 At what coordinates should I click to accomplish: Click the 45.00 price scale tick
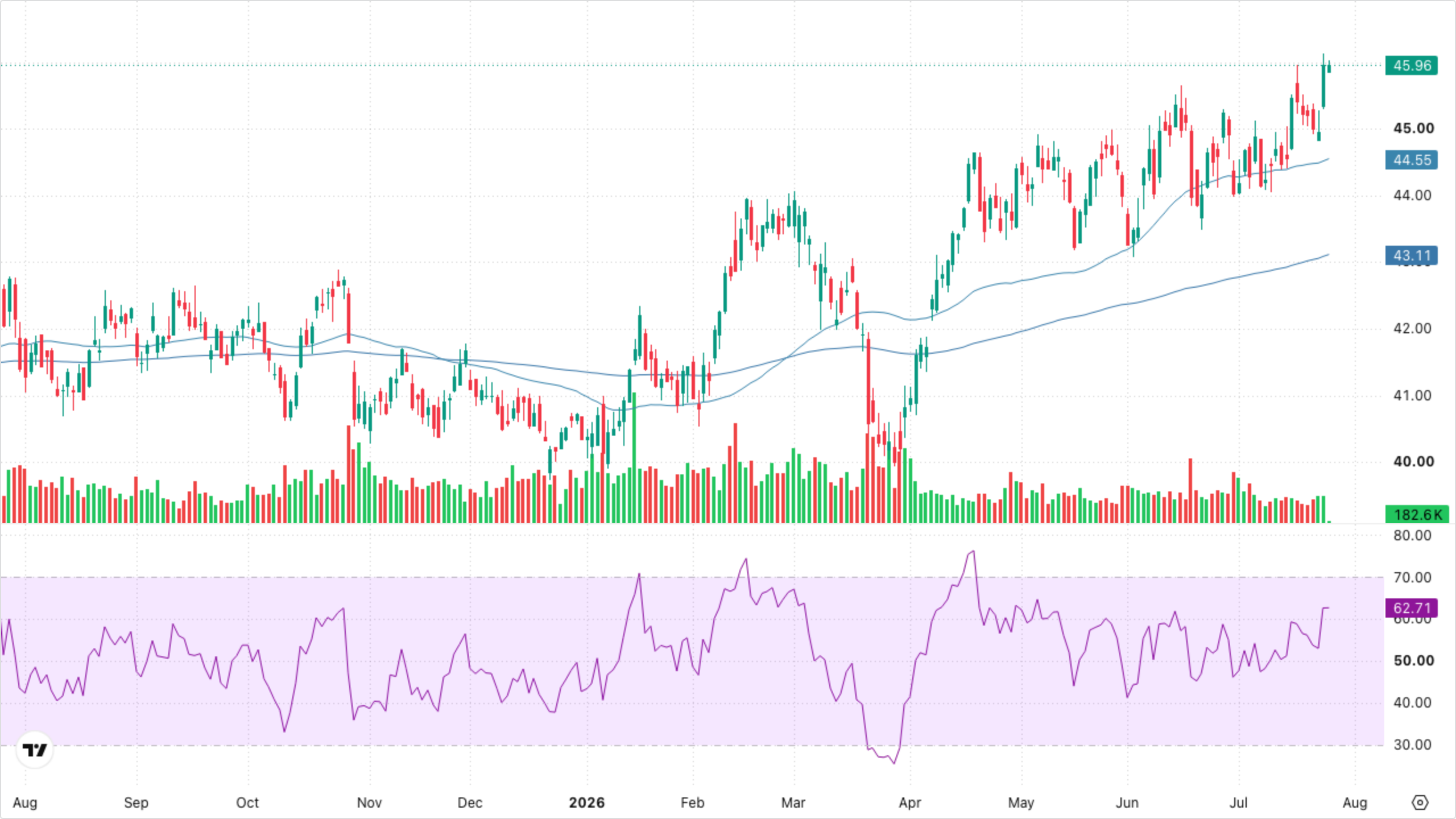coord(1413,129)
